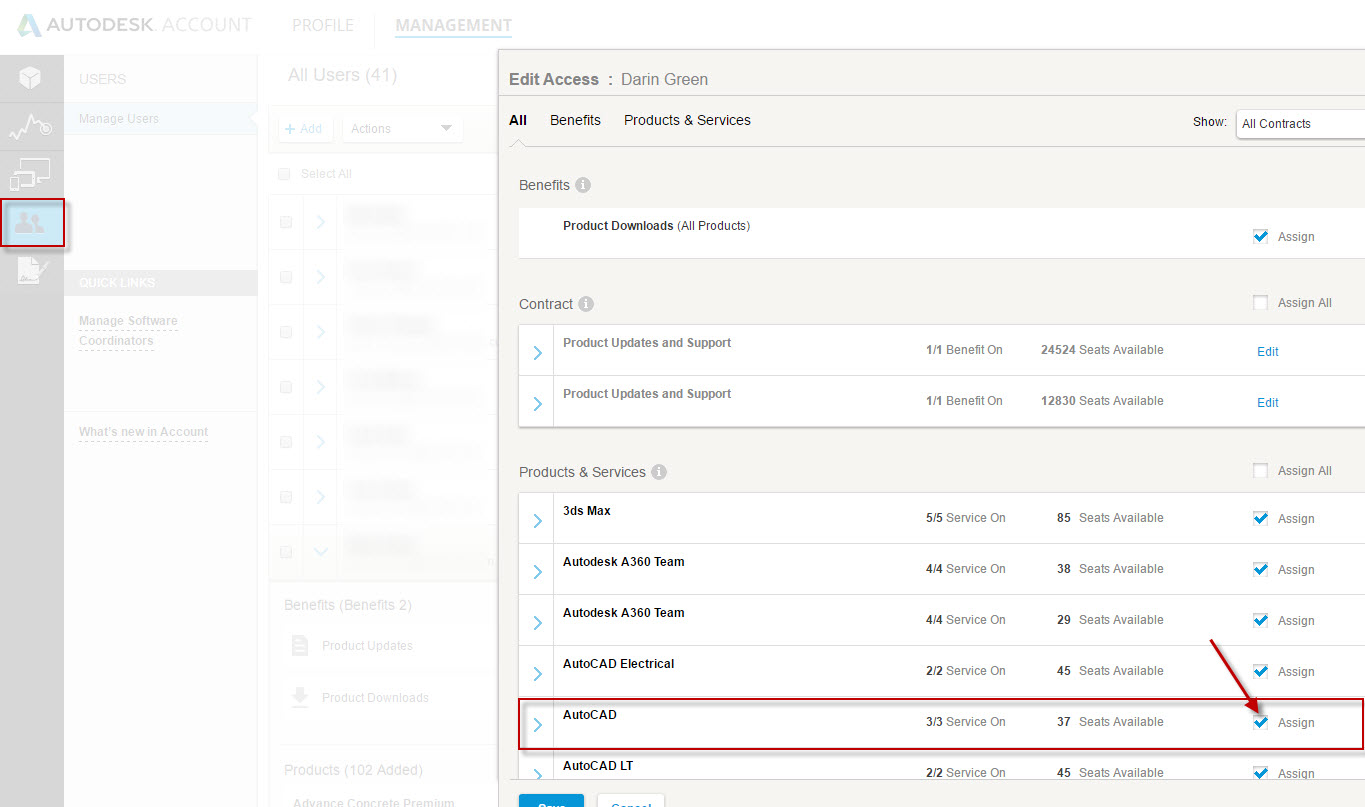Expand the 3ds Max row

coord(537,520)
